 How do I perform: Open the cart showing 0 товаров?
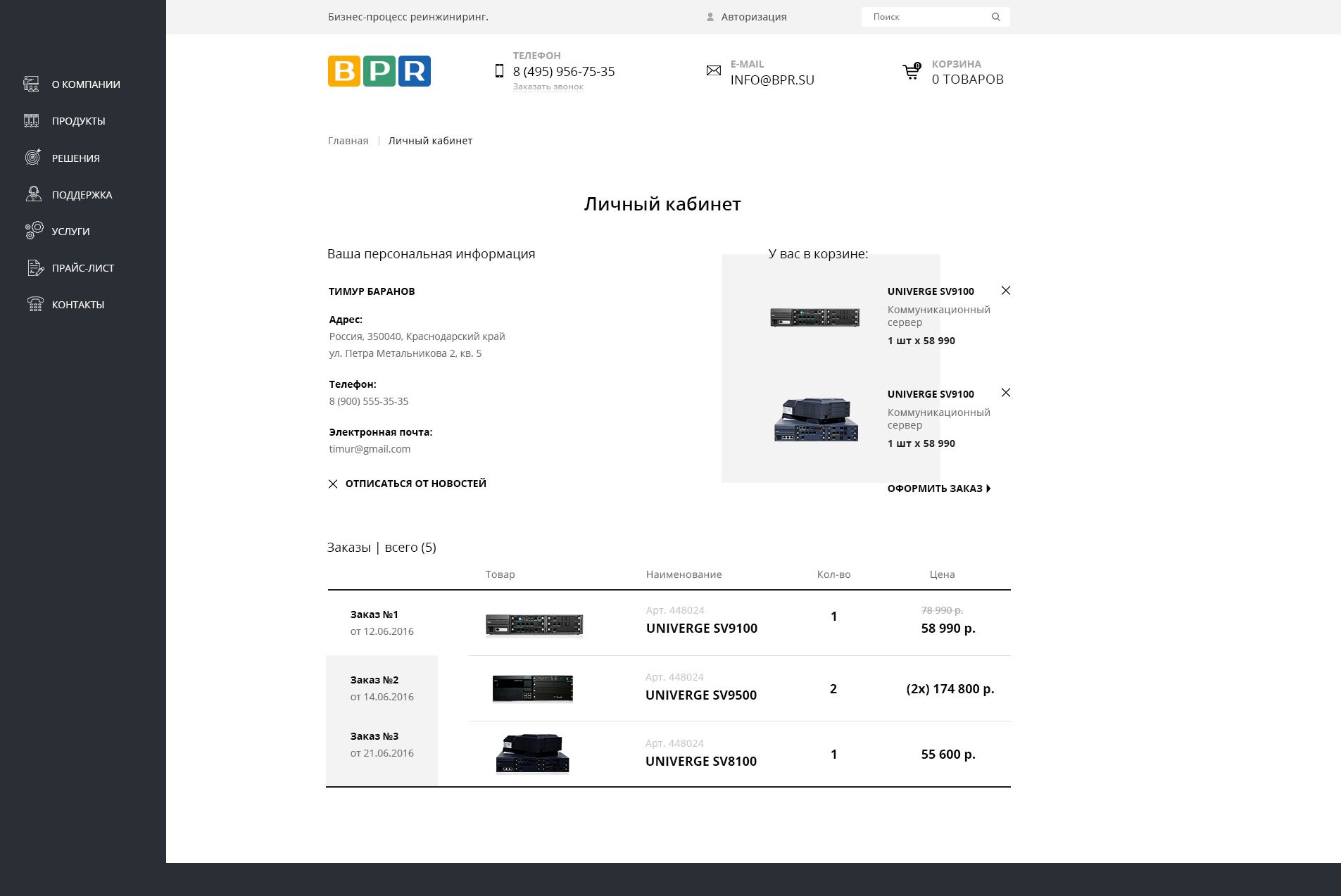point(968,80)
